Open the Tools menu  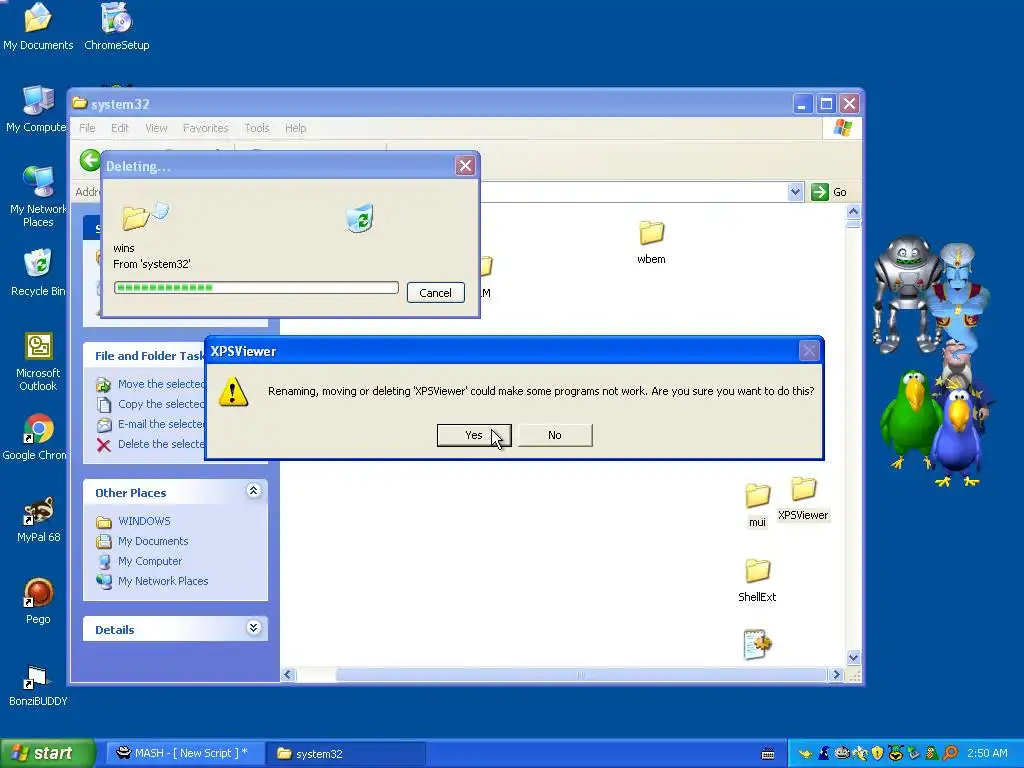[257, 128]
